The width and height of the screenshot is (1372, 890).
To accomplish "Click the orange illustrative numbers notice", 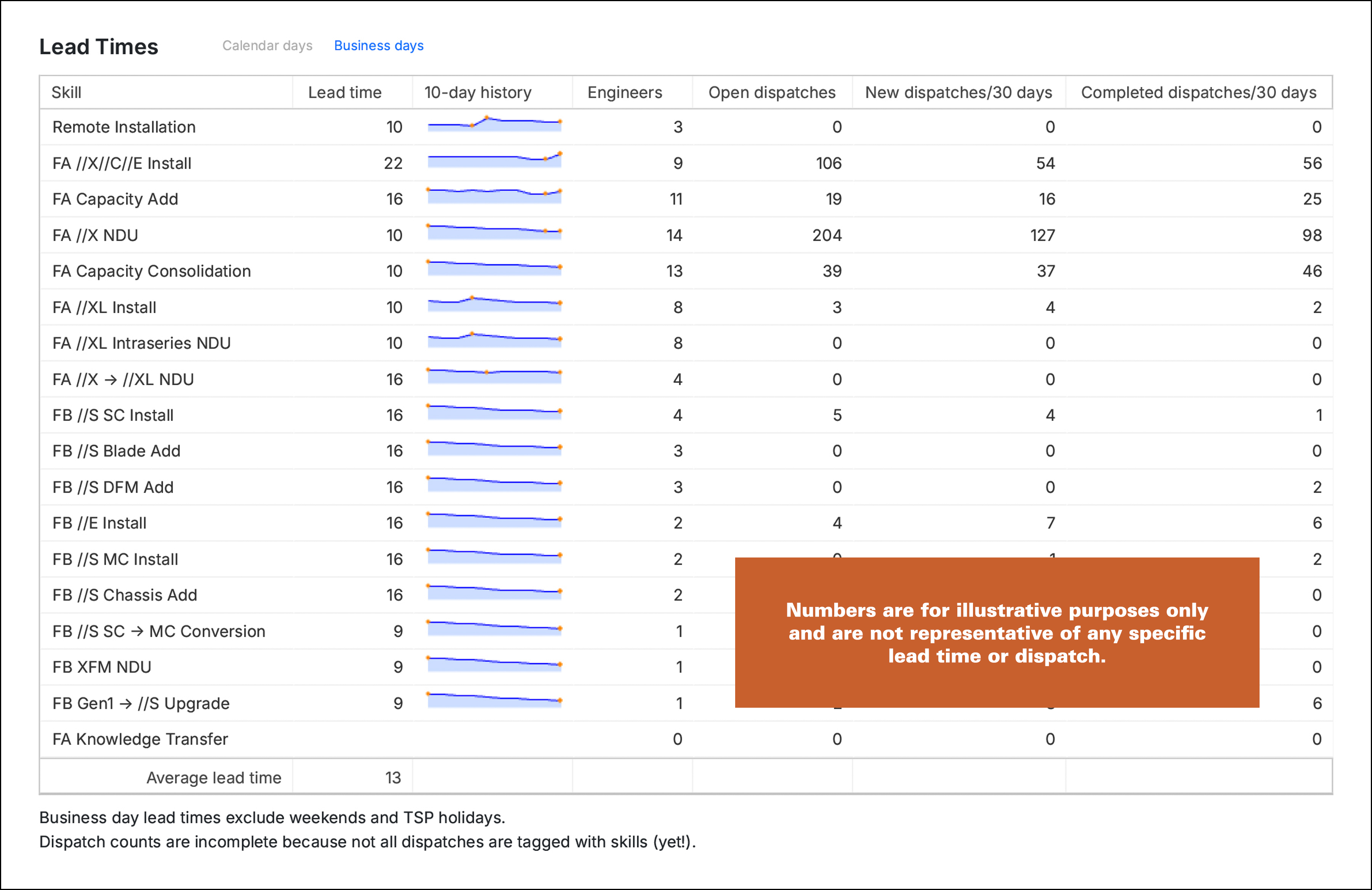I will (x=996, y=633).
